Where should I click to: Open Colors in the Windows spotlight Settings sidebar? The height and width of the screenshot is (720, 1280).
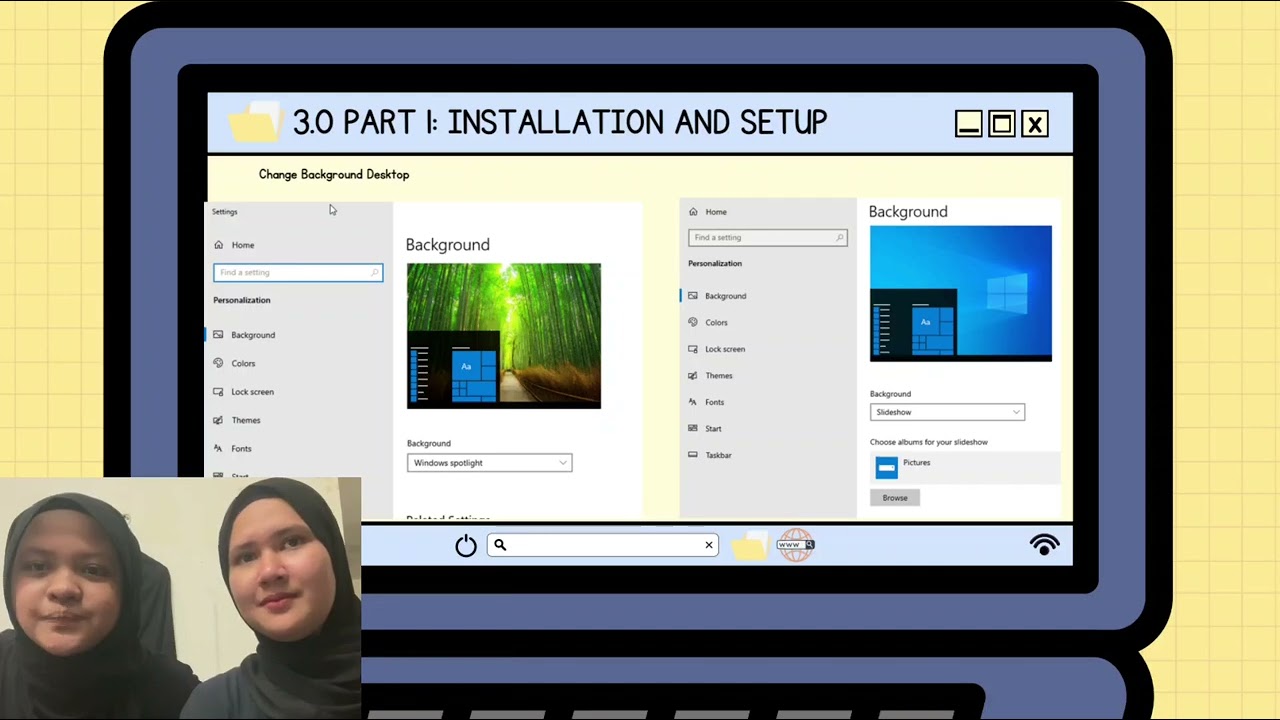(243, 363)
